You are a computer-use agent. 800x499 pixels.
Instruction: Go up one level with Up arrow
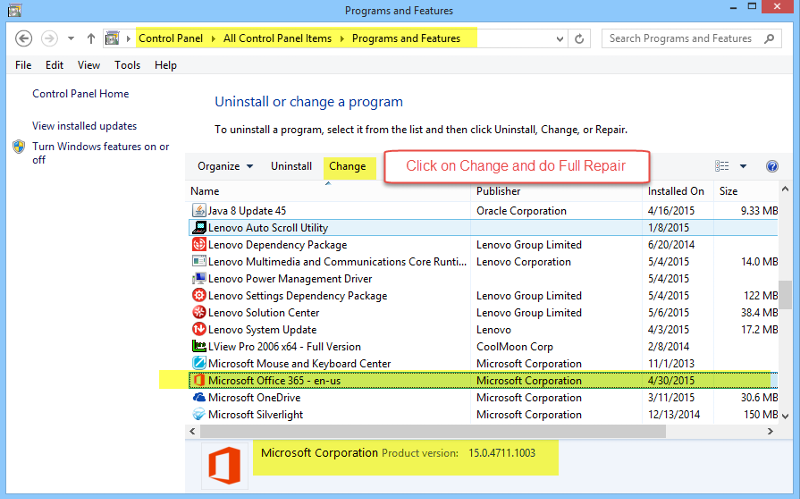tap(91, 39)
